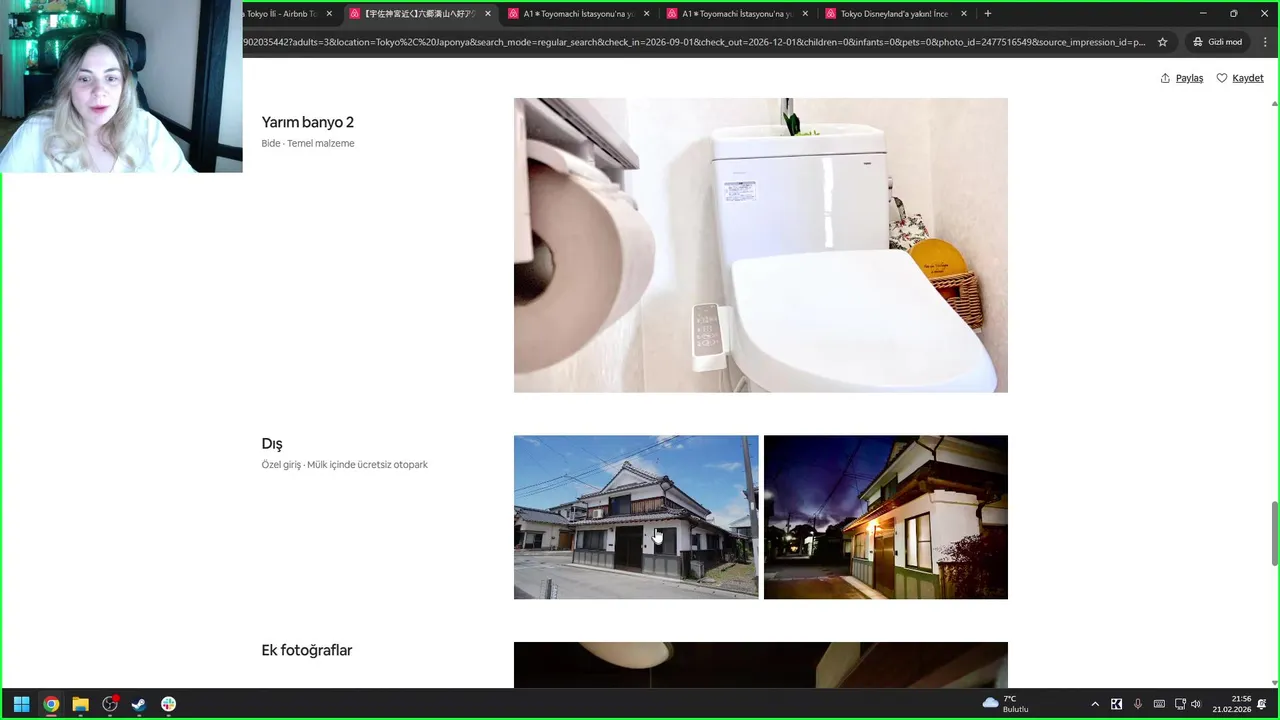Open the first Ek fotoğraflar photo
Screen dimensions: 1280x720
(x=761, y=665)
